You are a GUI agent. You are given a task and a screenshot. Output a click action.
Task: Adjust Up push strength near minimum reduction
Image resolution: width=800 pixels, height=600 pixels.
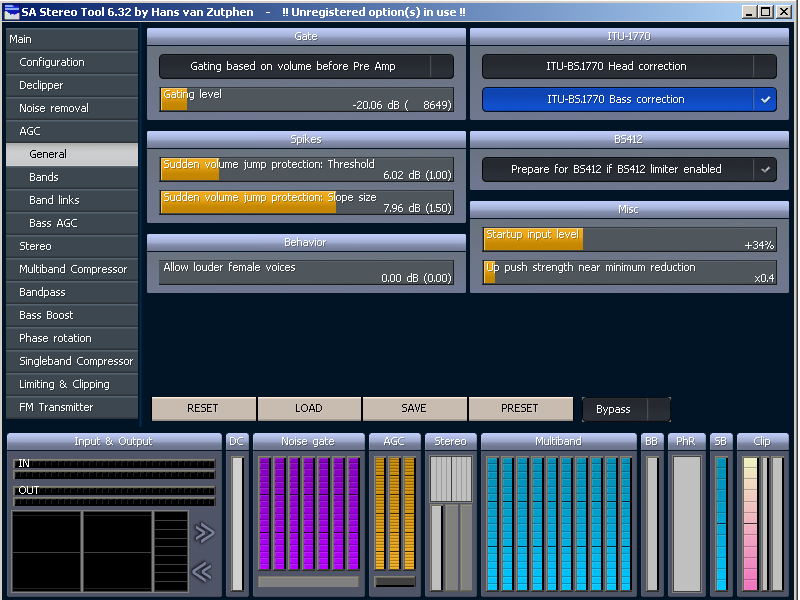629,272
